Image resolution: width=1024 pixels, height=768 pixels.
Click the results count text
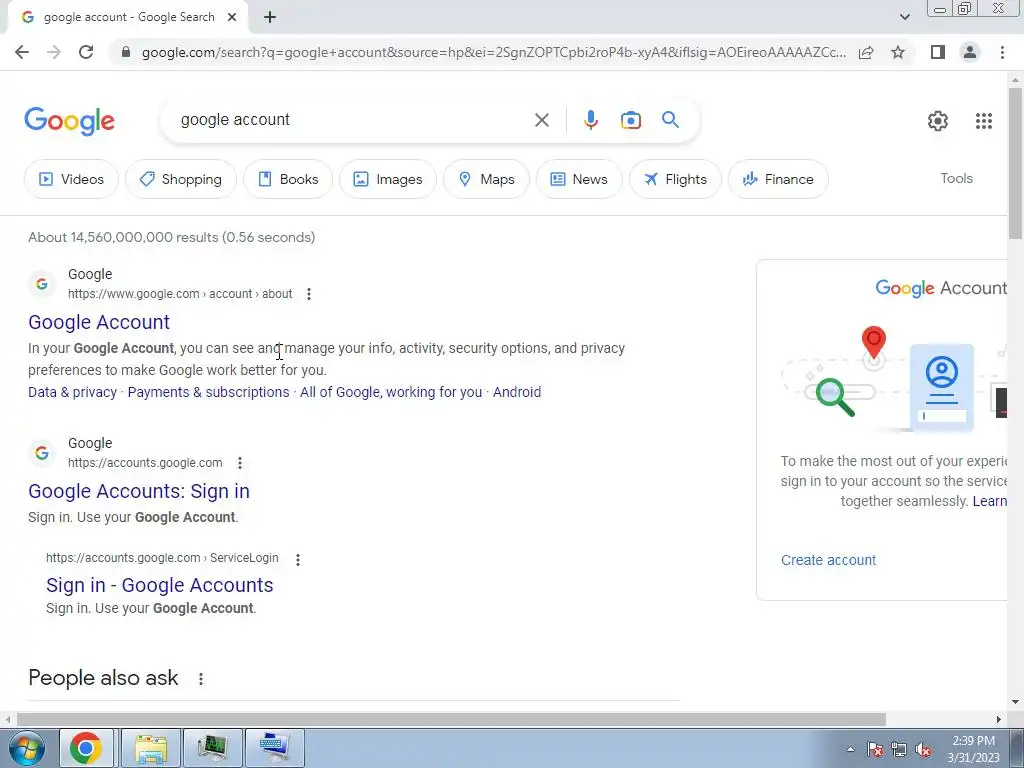tap(172, 238)
